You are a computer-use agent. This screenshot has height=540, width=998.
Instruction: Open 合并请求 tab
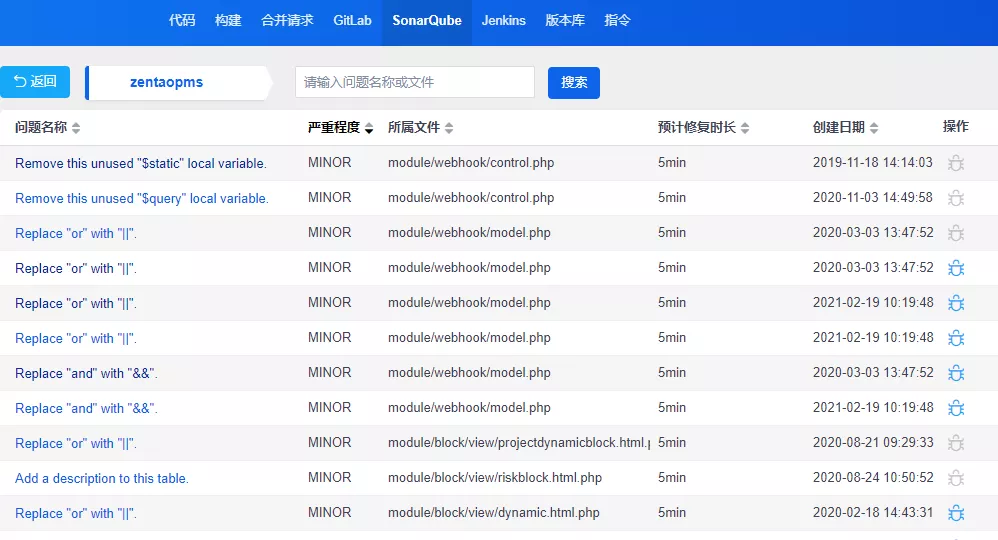[287, 20]
